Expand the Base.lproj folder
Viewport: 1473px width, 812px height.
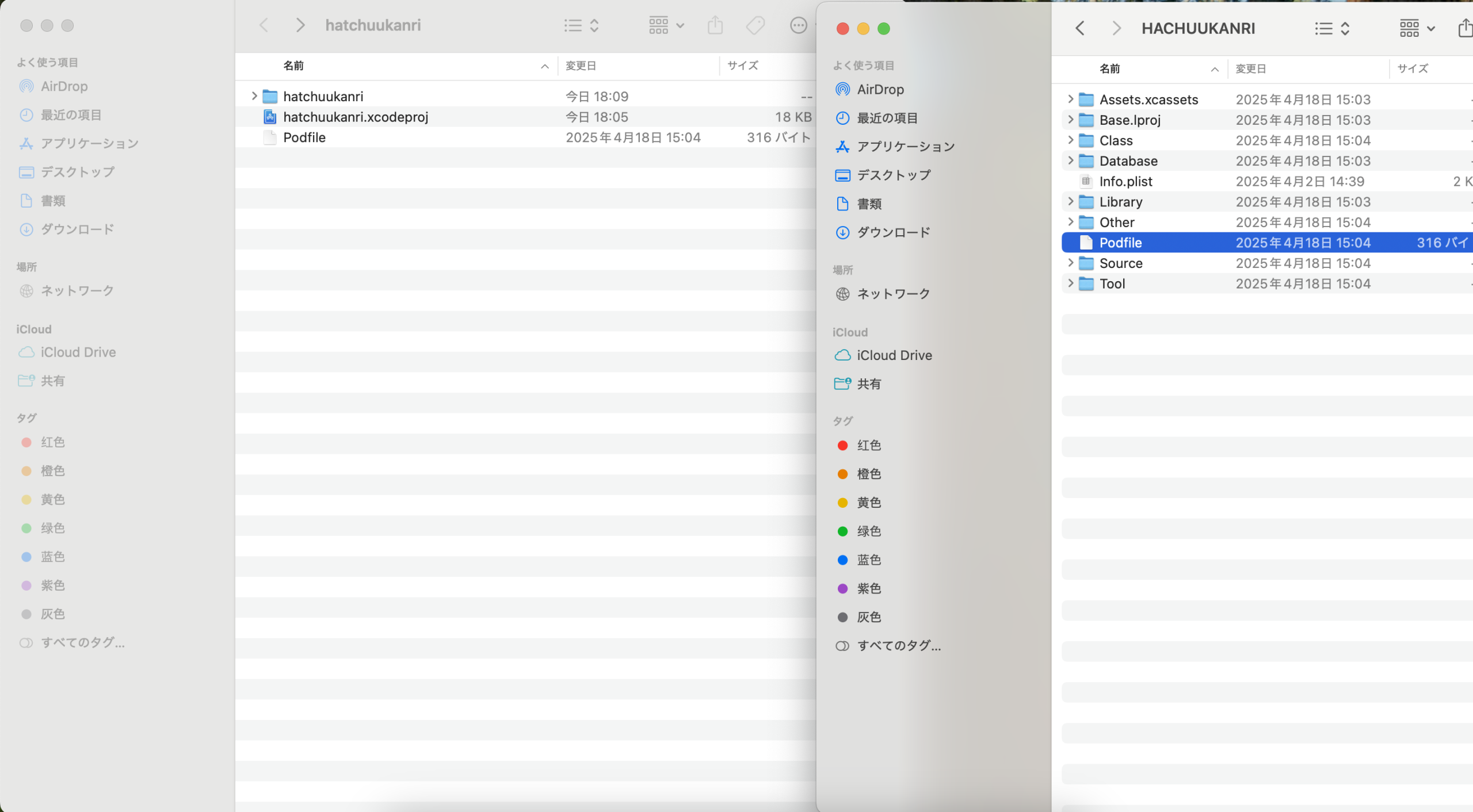(1070, 120)
